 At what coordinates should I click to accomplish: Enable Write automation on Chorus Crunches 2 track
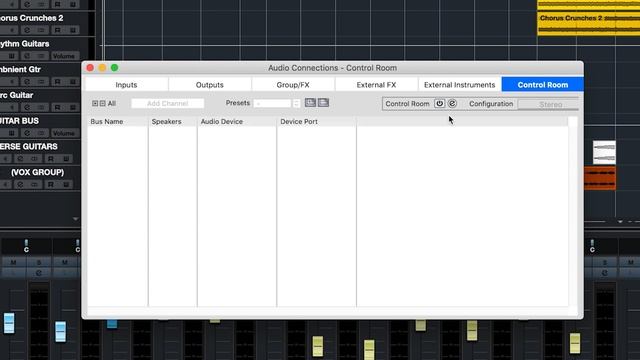click(73, 30)
